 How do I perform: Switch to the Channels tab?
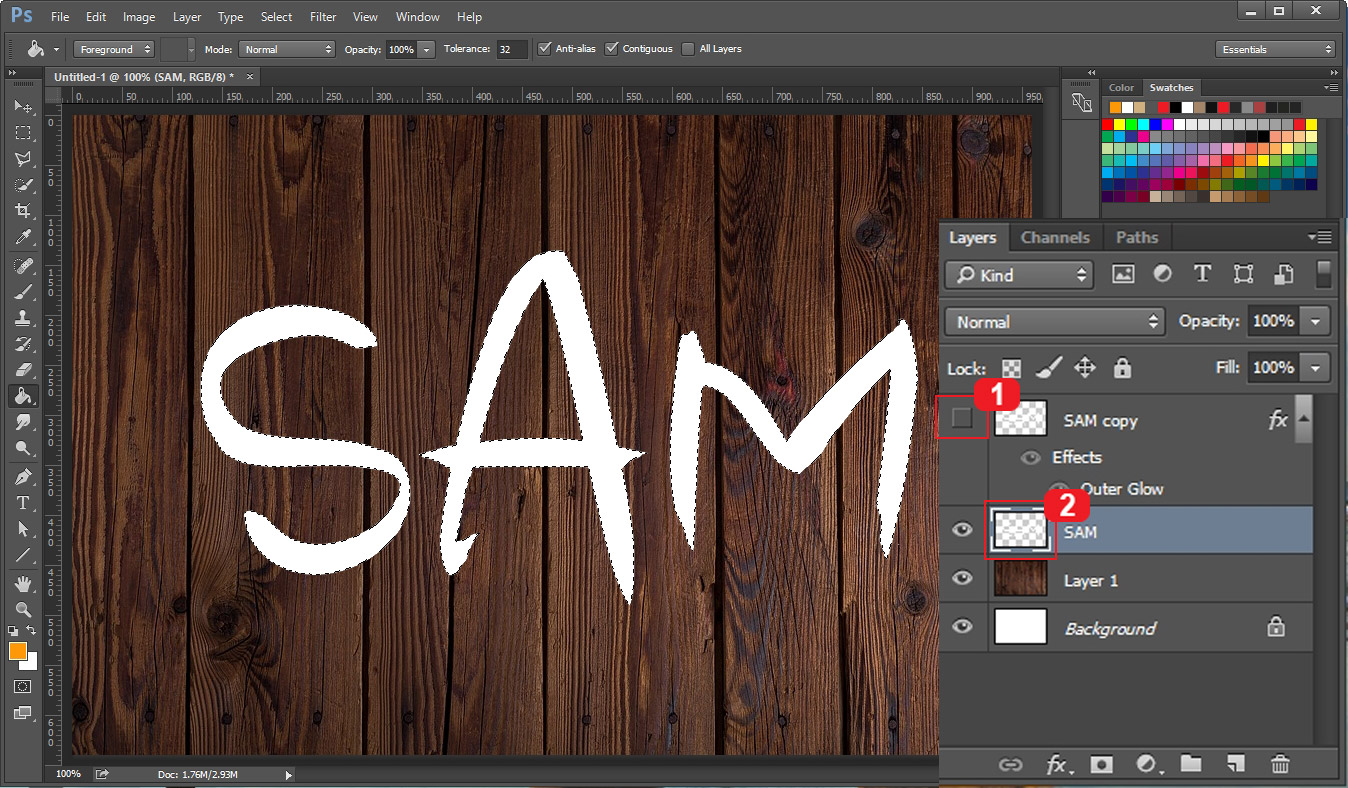coord(1055,237)
